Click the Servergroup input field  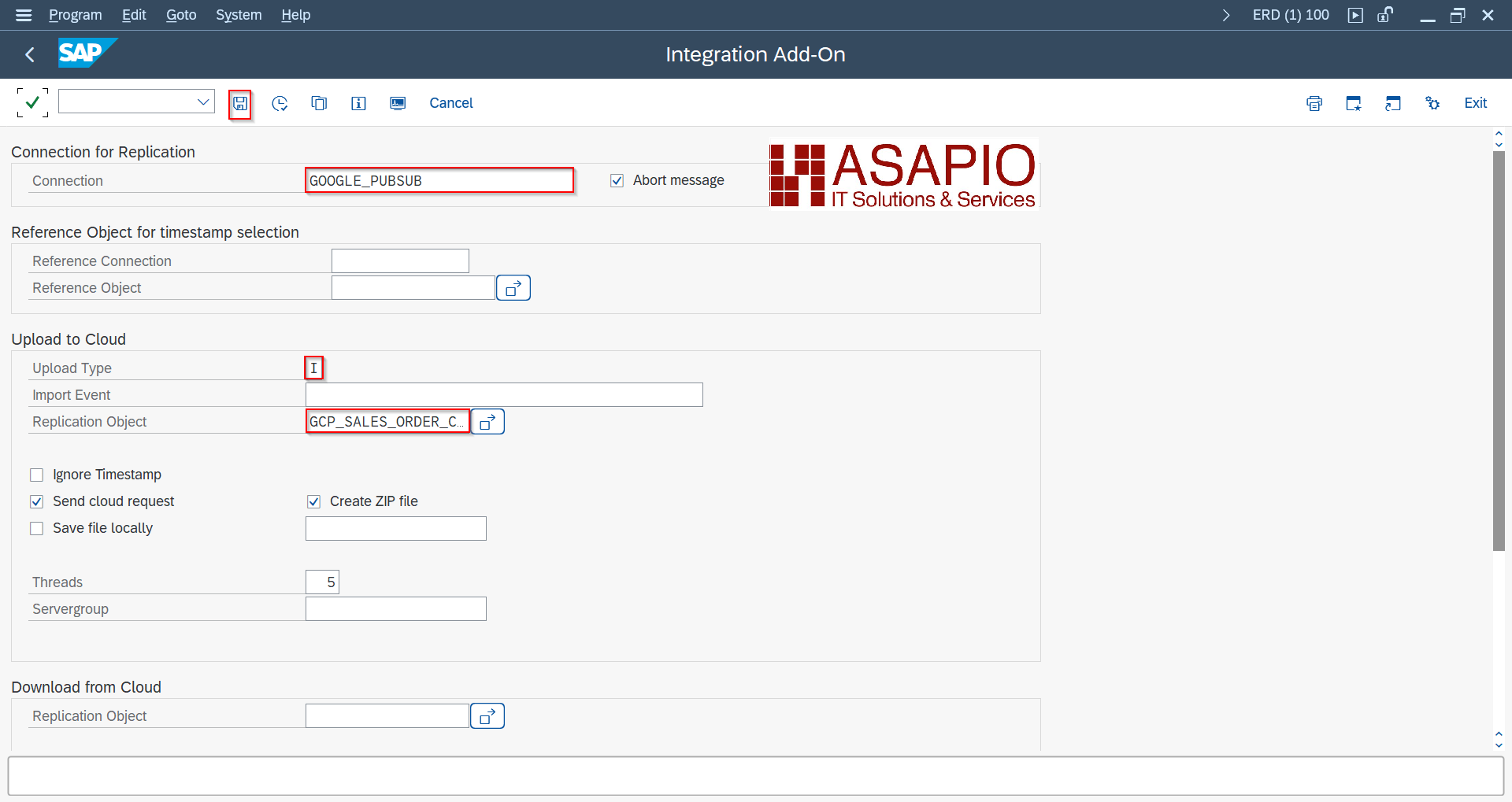click(x=396, y=609)
